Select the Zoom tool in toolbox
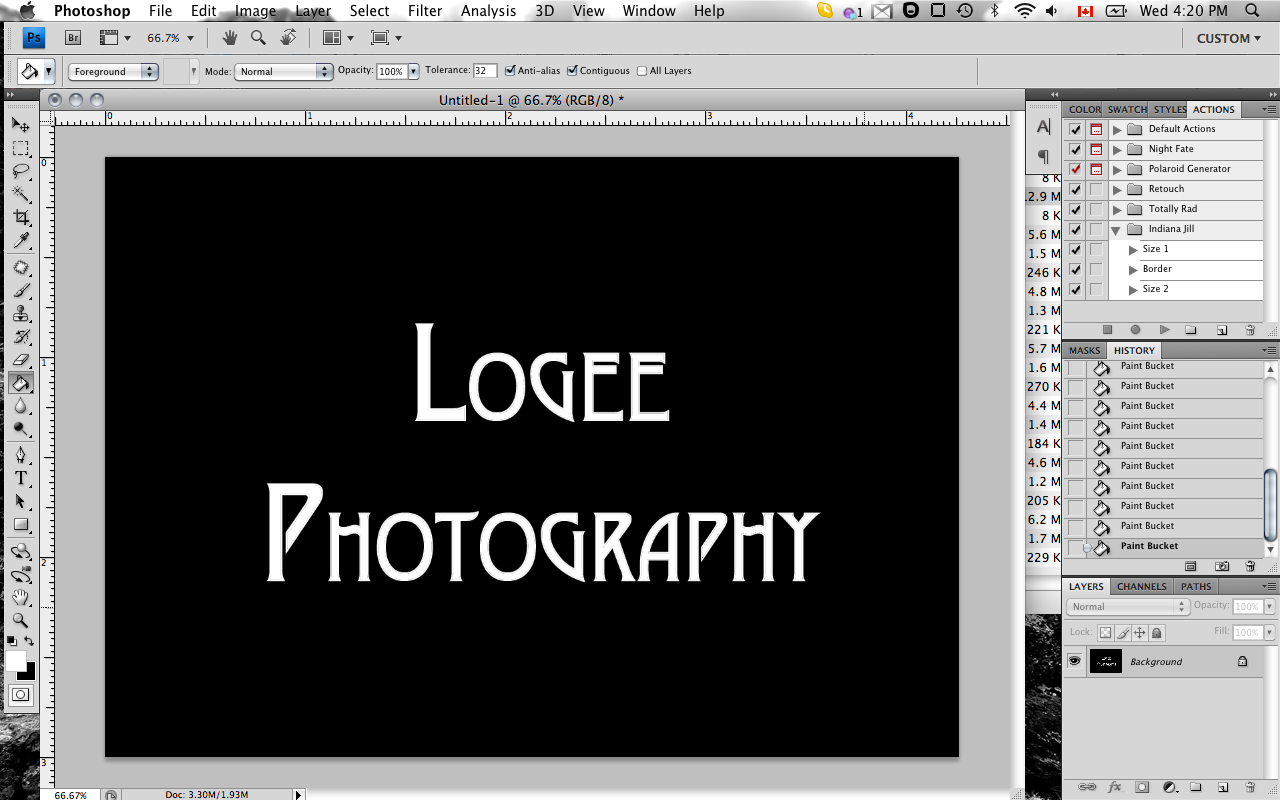 click(21, 620)
